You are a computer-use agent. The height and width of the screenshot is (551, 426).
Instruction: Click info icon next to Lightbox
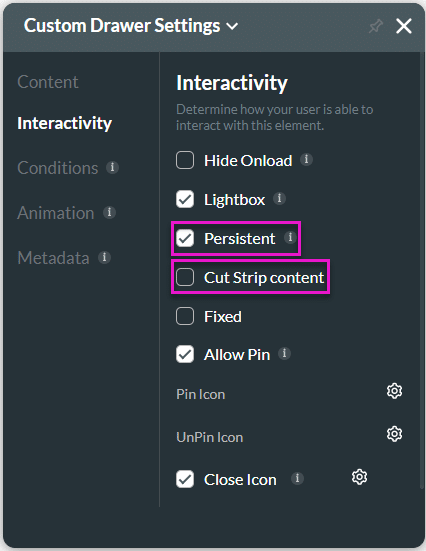[279, 199]
